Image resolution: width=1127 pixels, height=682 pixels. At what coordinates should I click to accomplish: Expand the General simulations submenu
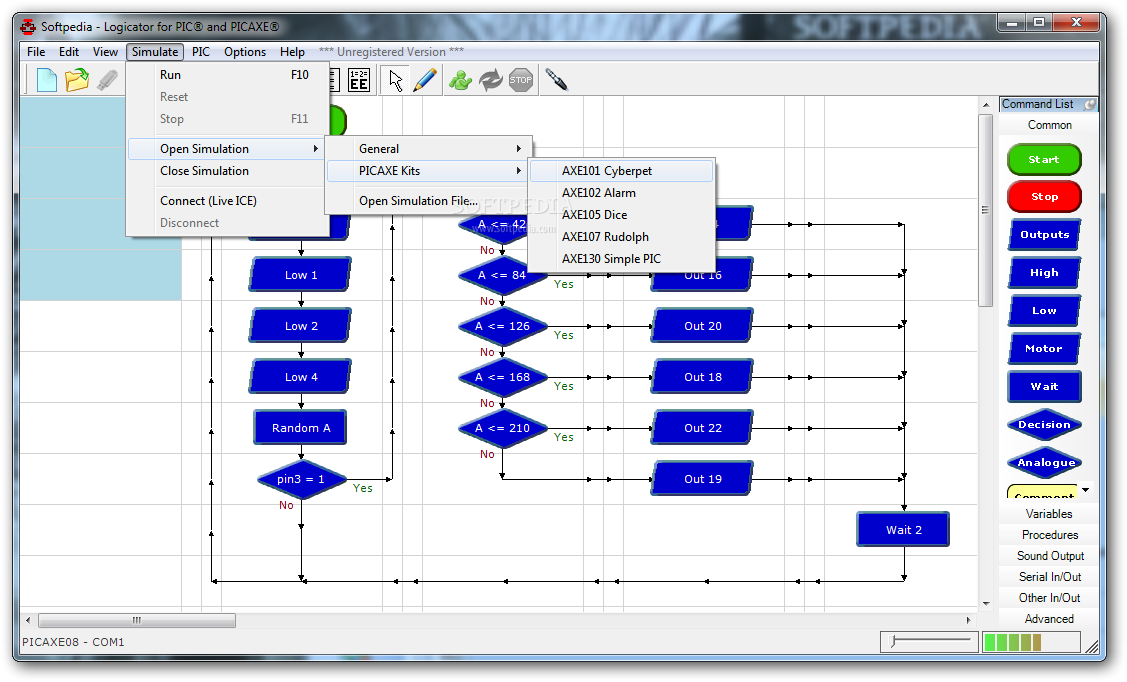(x=428, y=149)
